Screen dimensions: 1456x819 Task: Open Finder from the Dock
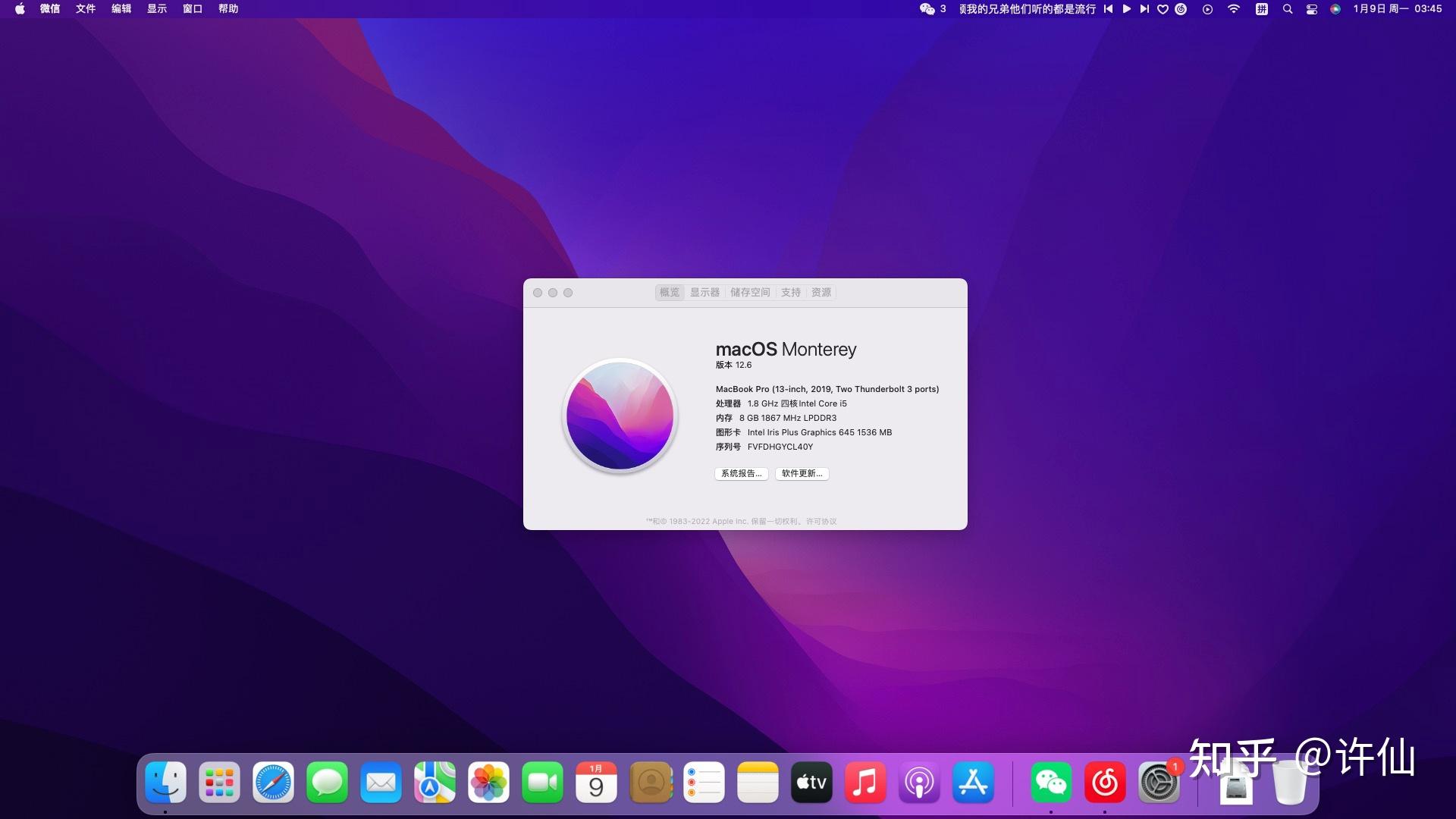coord(165,783)
